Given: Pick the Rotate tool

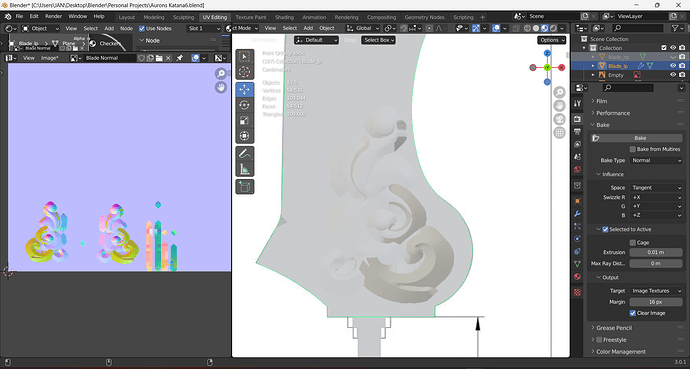Looking at the screenshot, I should point(245,105).
